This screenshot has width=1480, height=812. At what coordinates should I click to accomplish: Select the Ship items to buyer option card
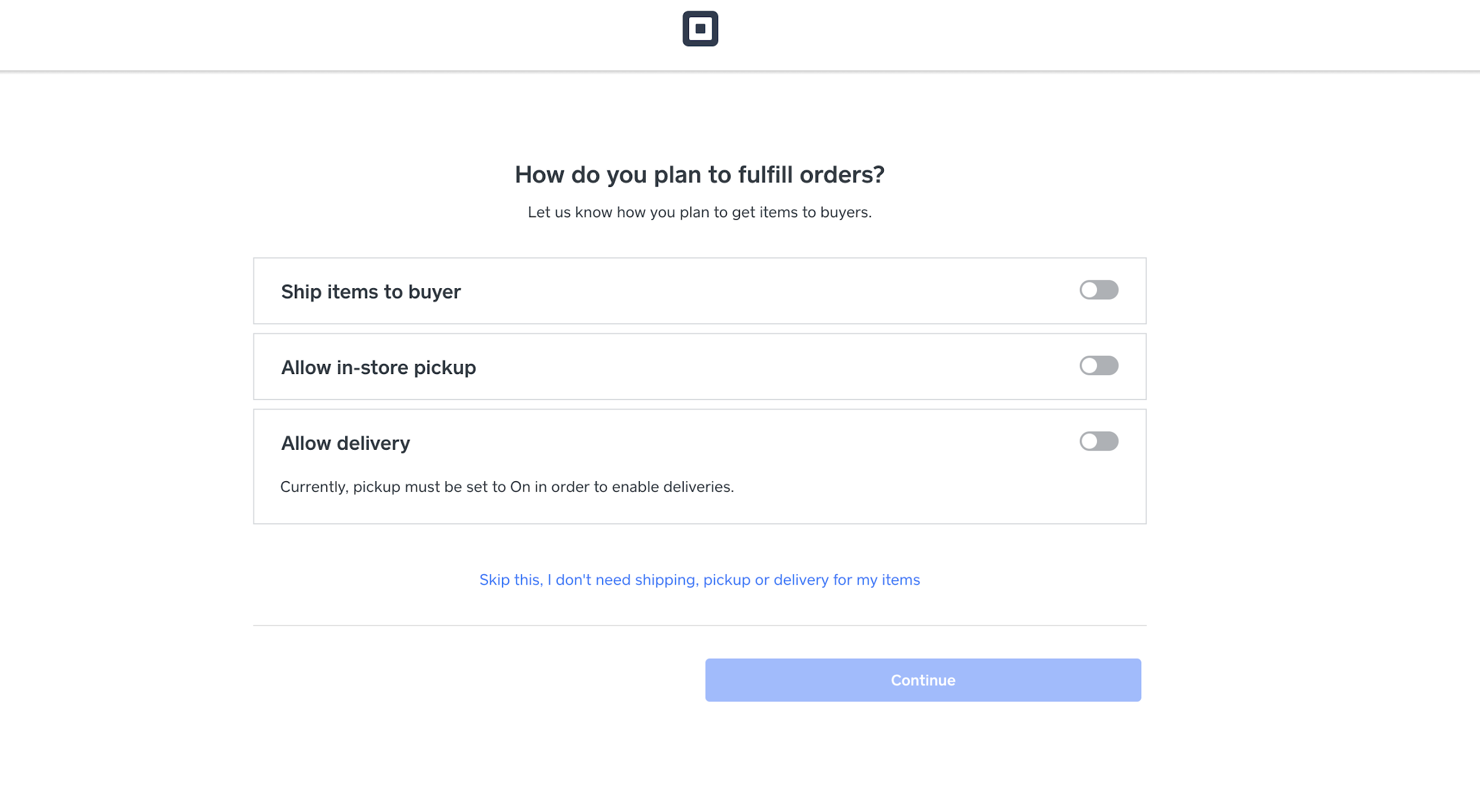[x=699, y=291]
